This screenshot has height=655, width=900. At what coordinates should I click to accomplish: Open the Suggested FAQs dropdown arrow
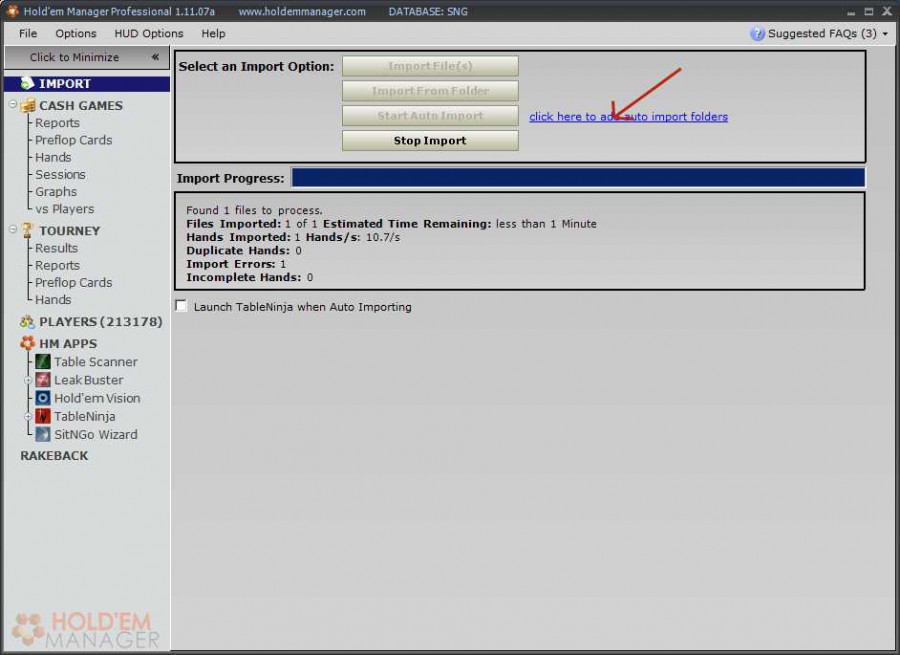(885, 34)
